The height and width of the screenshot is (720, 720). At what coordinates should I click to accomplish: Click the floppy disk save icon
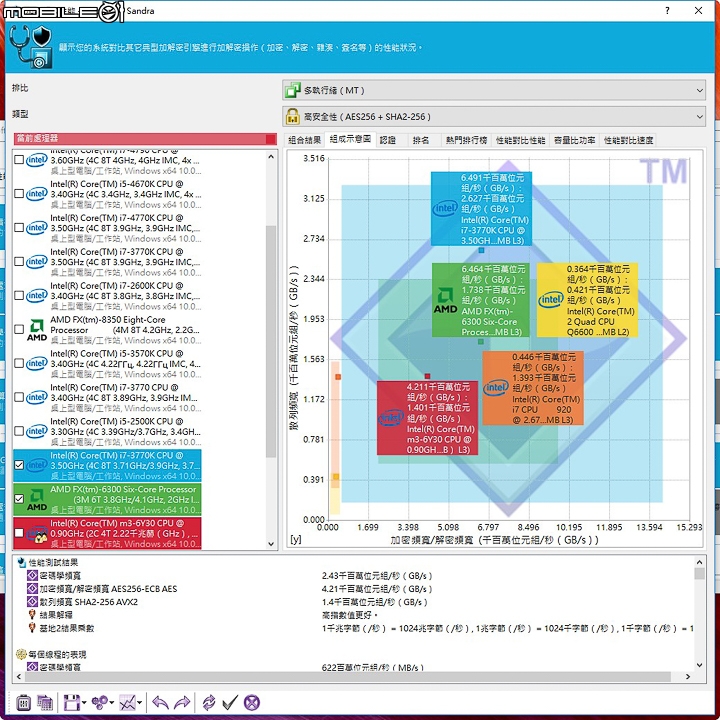pos(72,702)
